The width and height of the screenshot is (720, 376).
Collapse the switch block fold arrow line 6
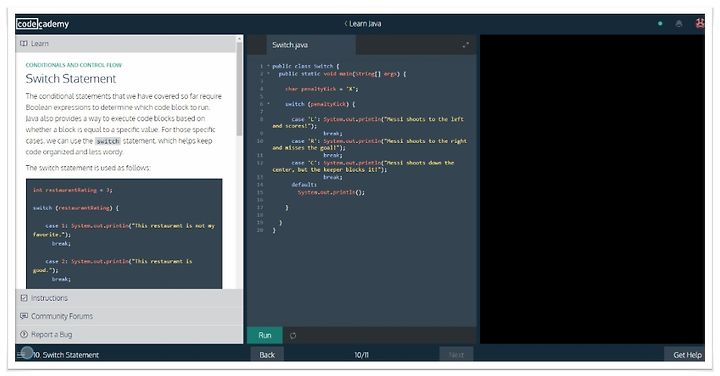click(x=268, y=104)
